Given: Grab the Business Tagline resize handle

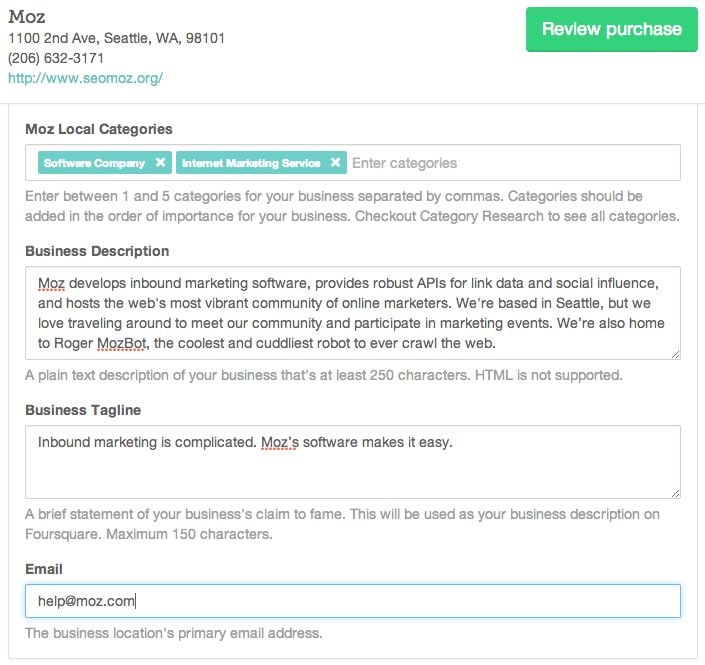Looking at the screenshot, I should [675, 493].
